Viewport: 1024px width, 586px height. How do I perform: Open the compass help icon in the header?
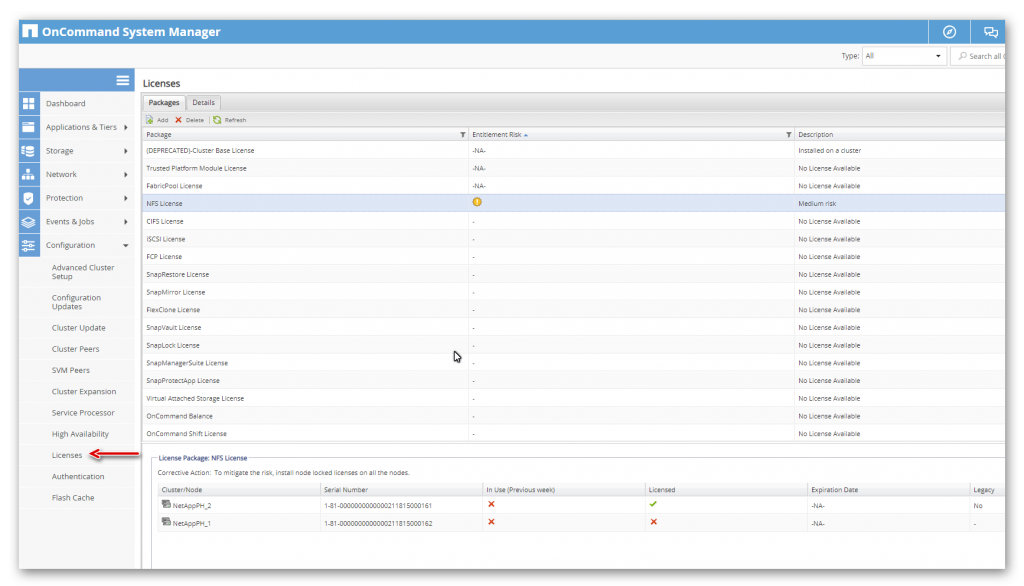[948, 31]
